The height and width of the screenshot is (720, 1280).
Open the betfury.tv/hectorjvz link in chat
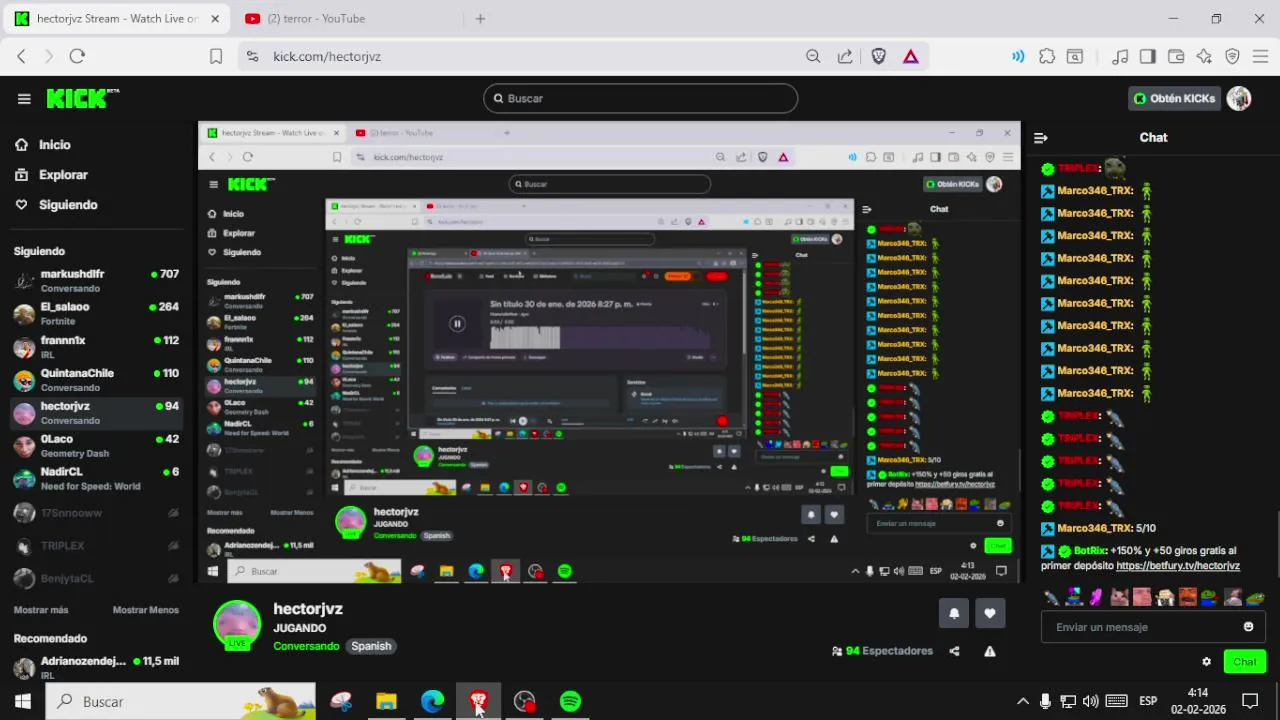tap(1178, 566)
